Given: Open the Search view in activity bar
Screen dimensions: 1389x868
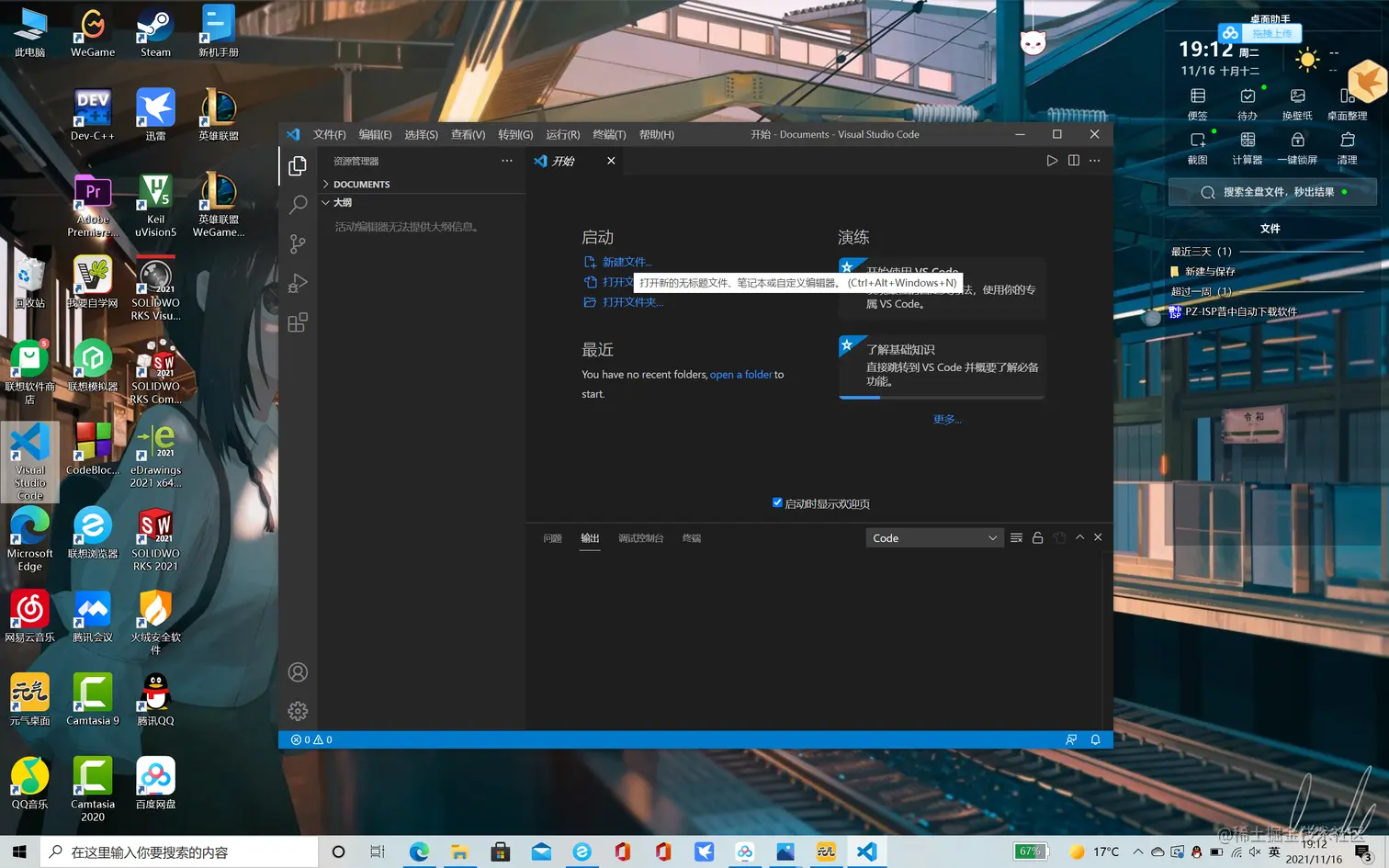Looking at the screenshot, I should pos(298,205).
